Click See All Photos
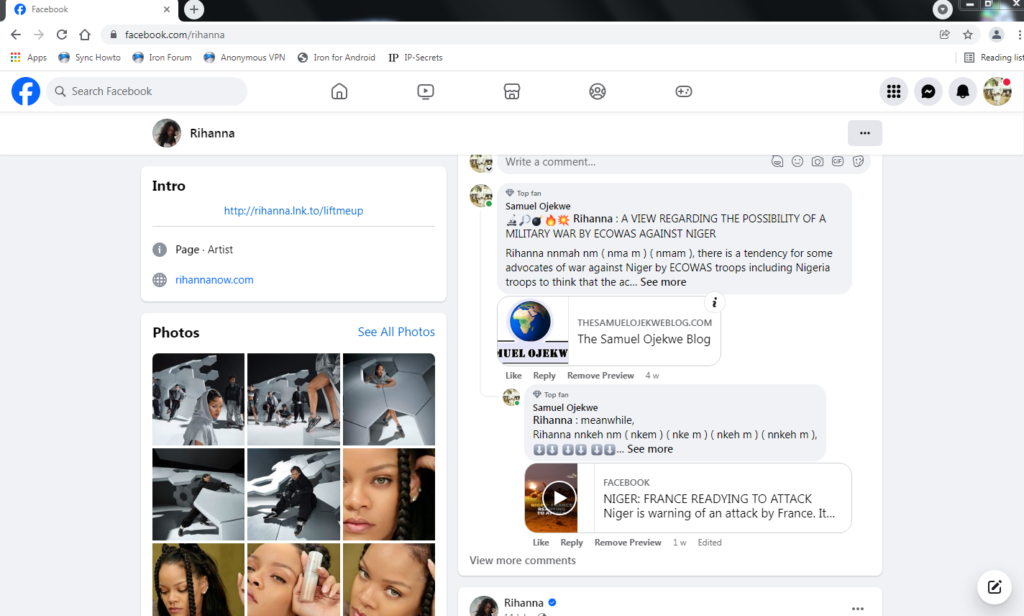The image size is (1024, 616). point(396,332)
